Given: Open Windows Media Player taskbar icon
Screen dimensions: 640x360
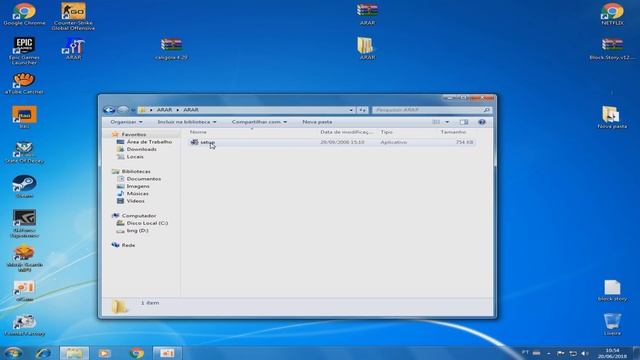Looking at the screenshot, I should [x=104, y=353].
